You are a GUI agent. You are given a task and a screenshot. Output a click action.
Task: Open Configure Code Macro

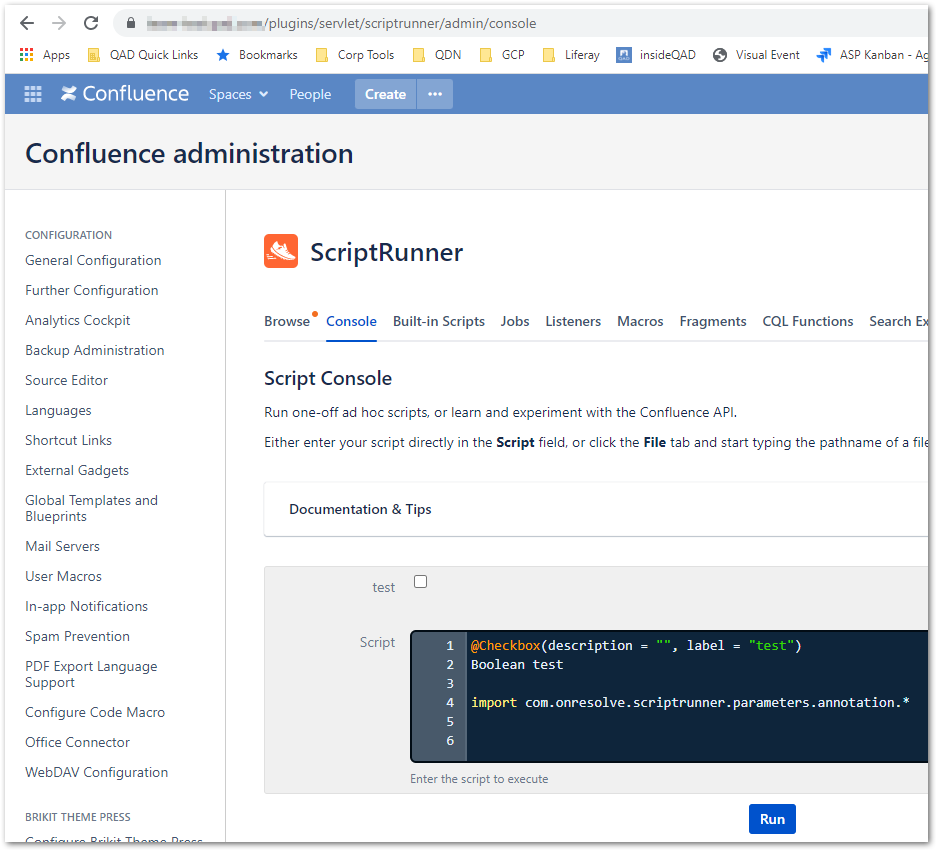point(95,712)
